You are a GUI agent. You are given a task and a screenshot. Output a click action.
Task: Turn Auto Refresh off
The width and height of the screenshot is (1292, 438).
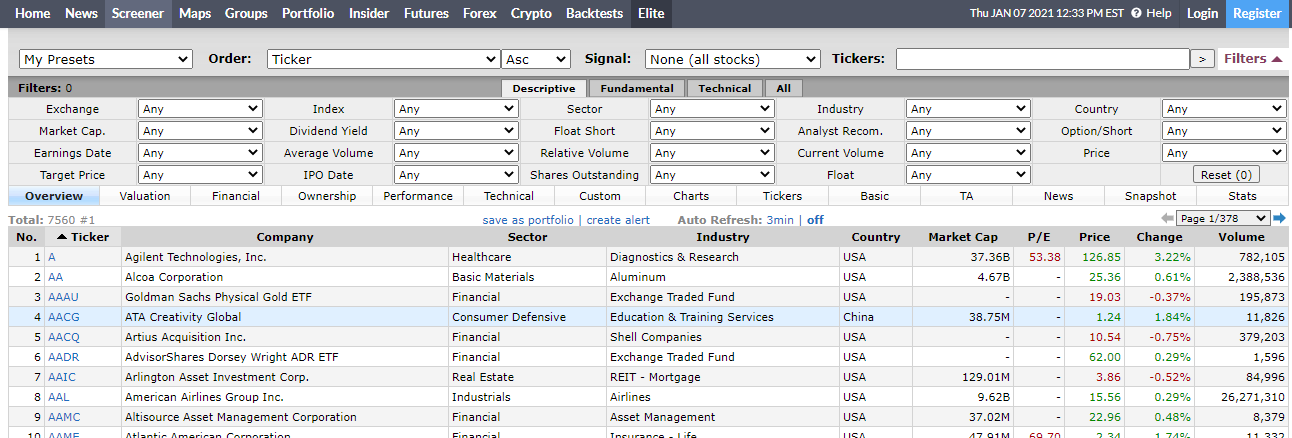(815, 220)
